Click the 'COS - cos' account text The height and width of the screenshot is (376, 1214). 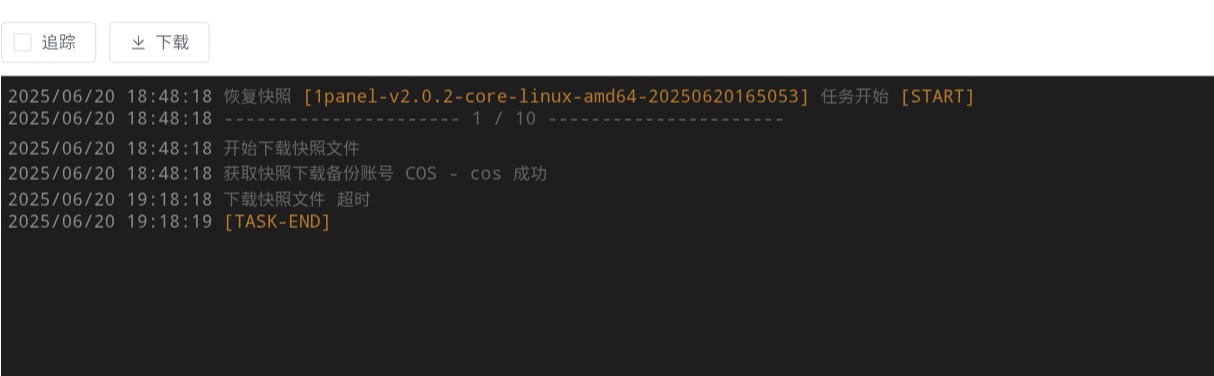click(x=453, y=174)
